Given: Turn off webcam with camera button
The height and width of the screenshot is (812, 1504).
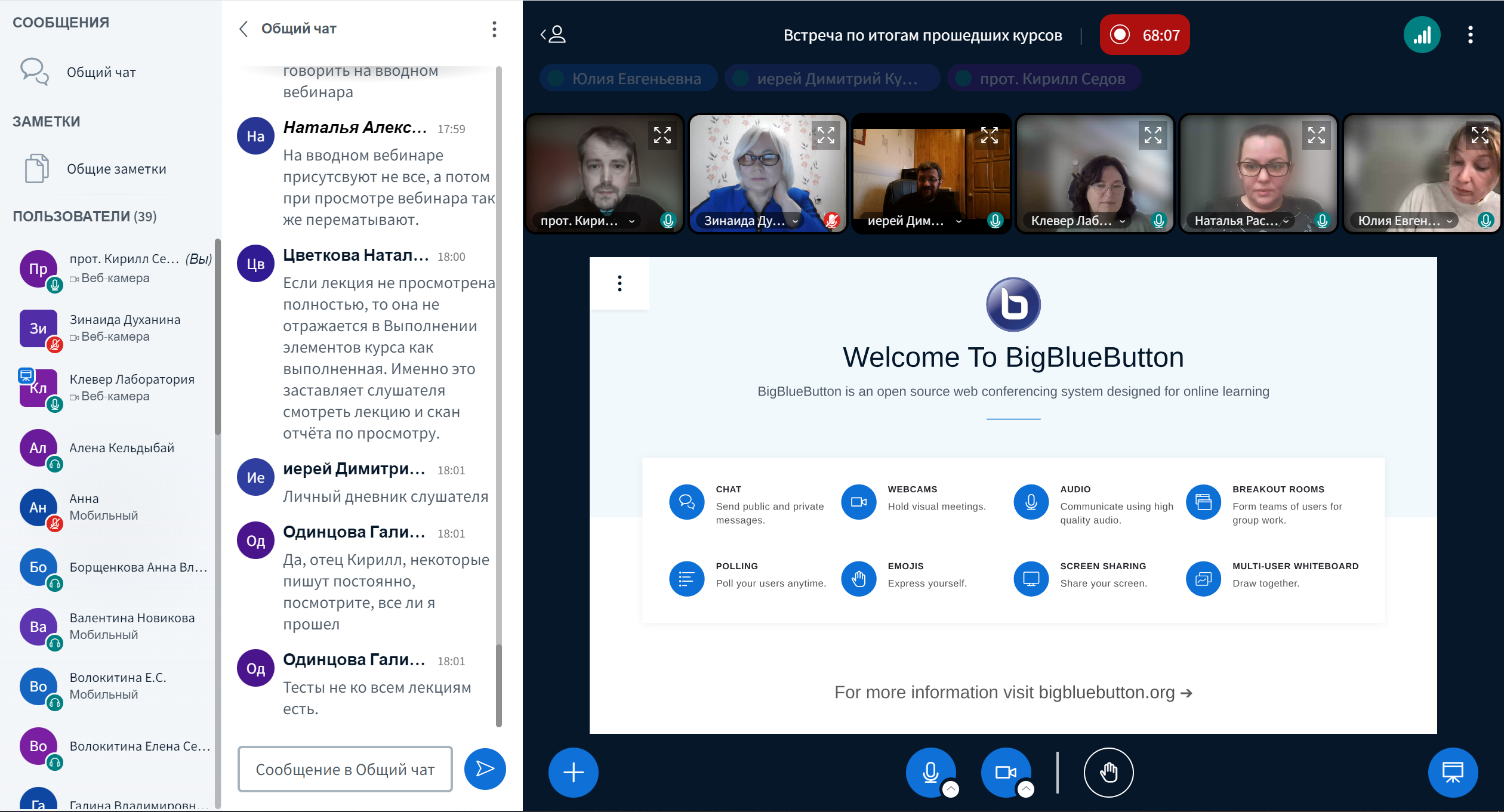Looking at the screenshot, I should 1005,772.
